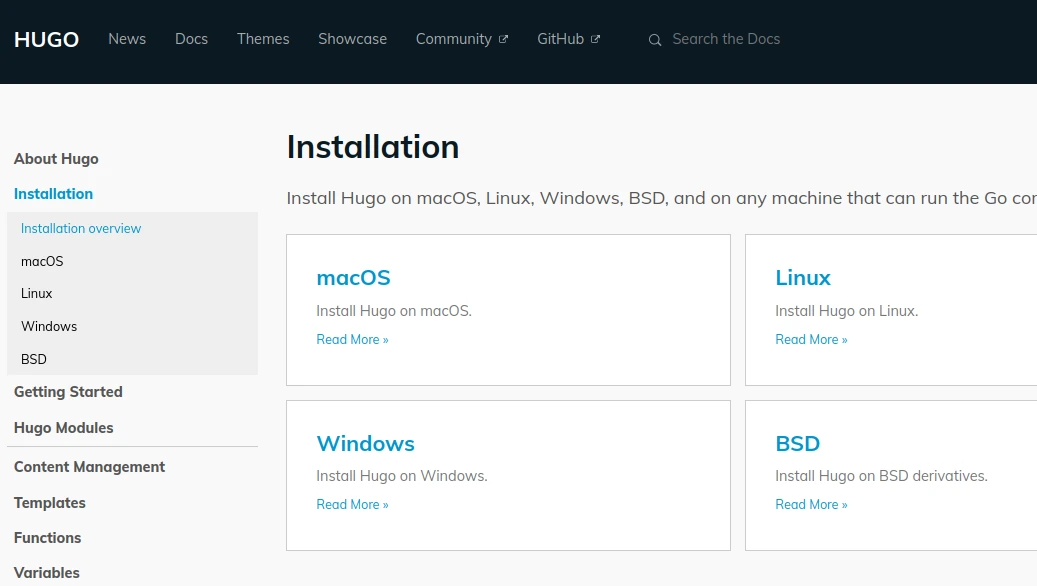Open the Community link
Viewport: 1037px width, 586px height.
pyautogui.click(x=453, y=39)
